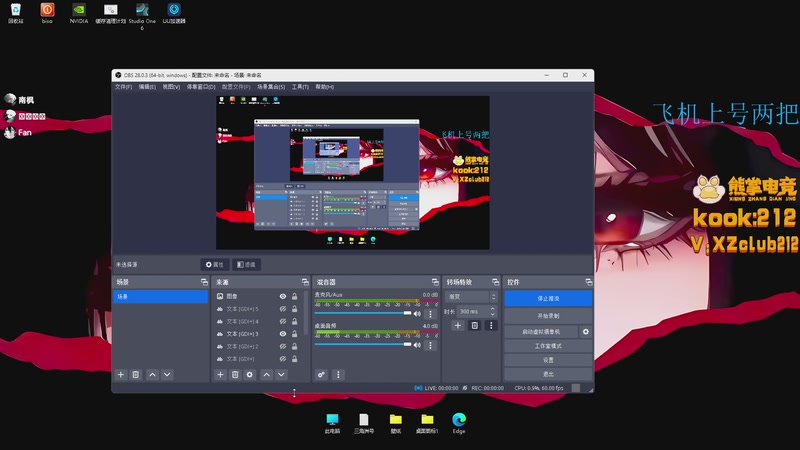Pop out the 场景 Scenes dock
Viewport: 800px width, 450px height.
(x=205, y=282)
